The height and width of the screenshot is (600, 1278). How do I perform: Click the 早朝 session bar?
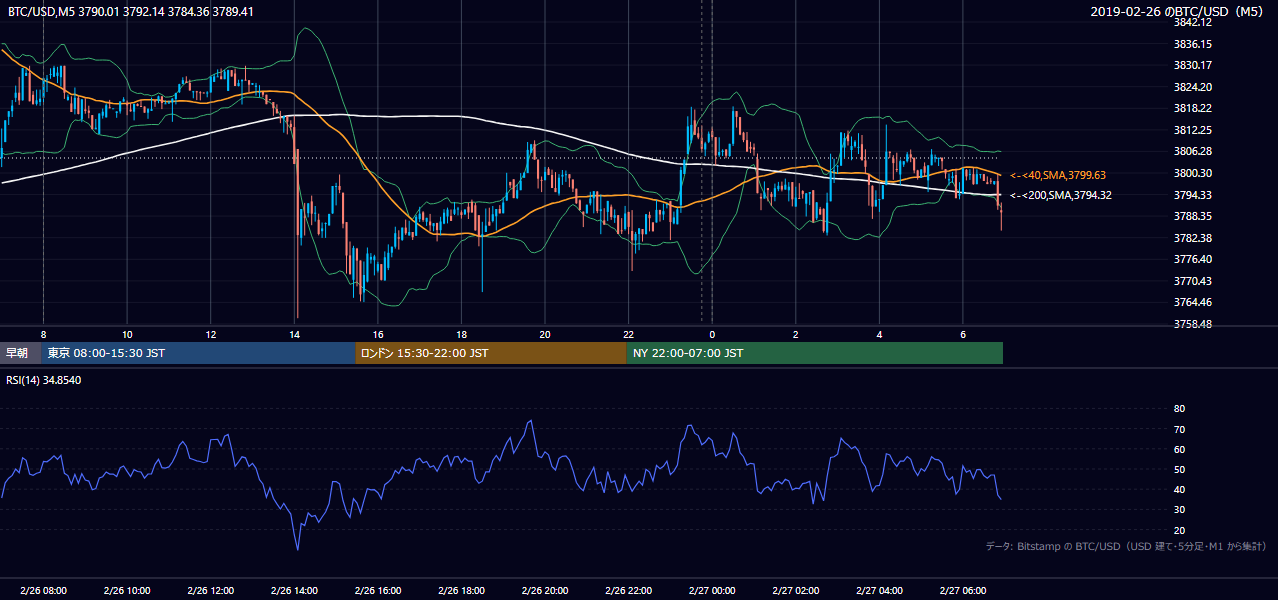click(x=20, y=353)
